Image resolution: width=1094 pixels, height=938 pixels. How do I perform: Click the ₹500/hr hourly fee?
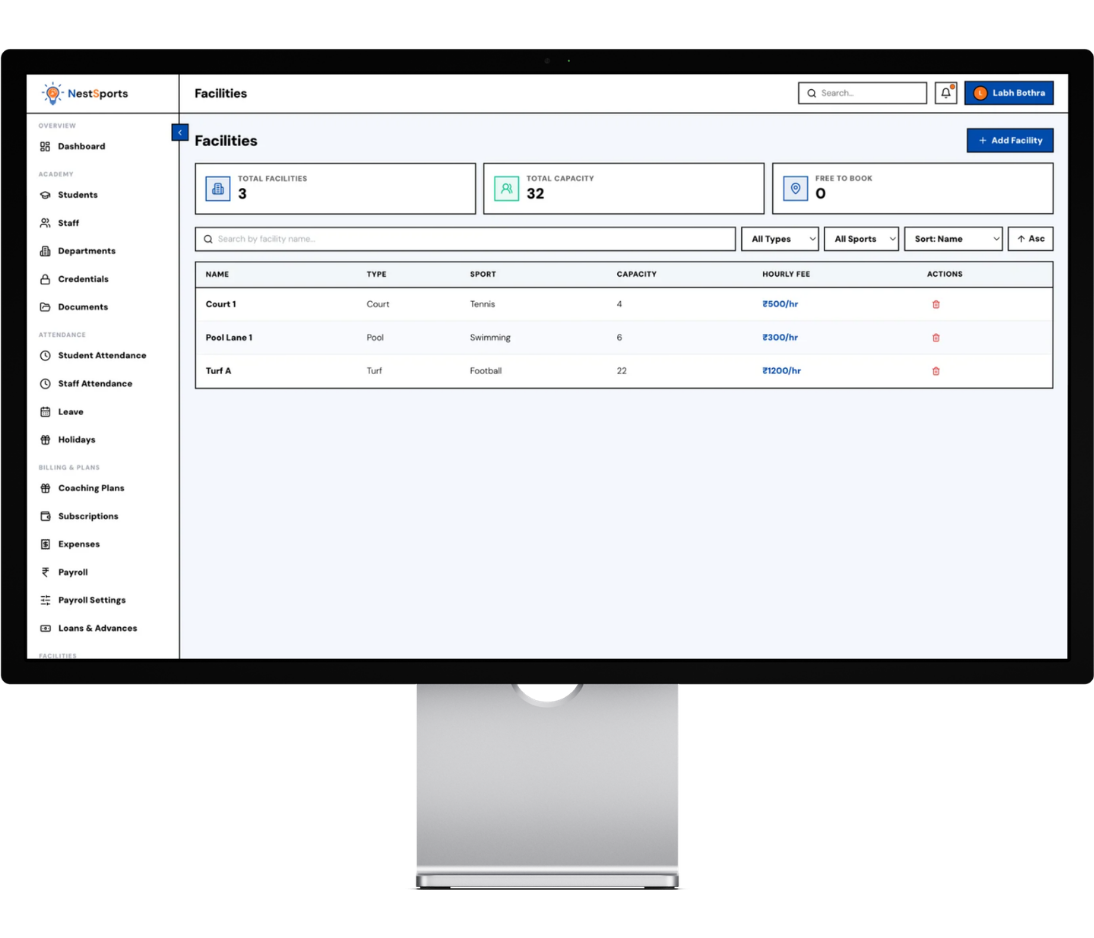[780, 304]
